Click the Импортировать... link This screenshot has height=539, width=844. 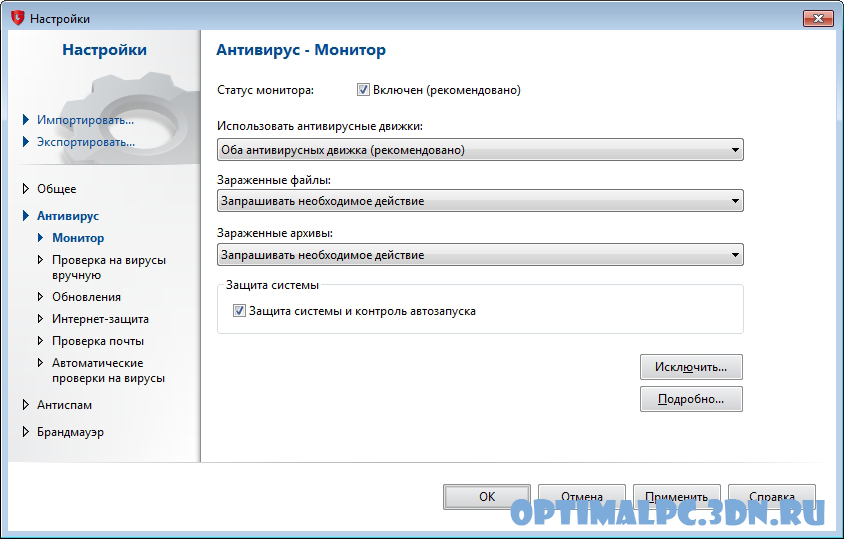pos(85,120)
